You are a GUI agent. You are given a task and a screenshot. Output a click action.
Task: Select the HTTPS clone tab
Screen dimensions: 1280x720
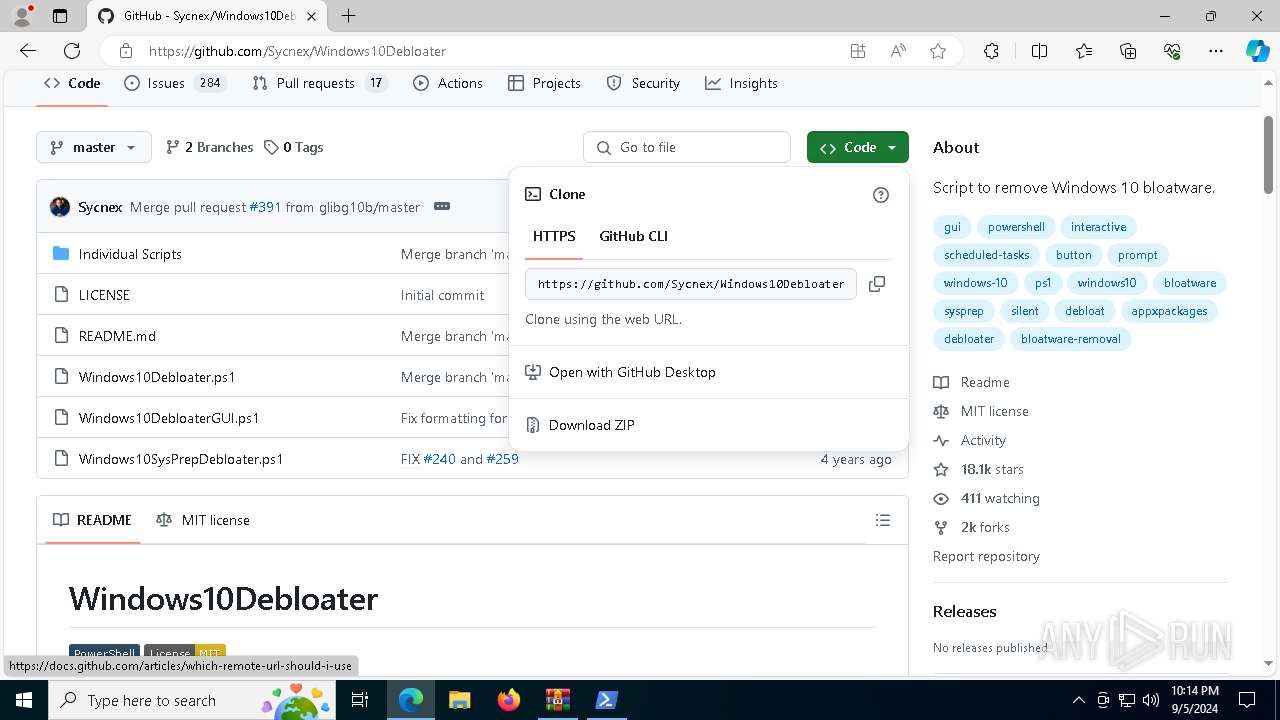(554, 236)
